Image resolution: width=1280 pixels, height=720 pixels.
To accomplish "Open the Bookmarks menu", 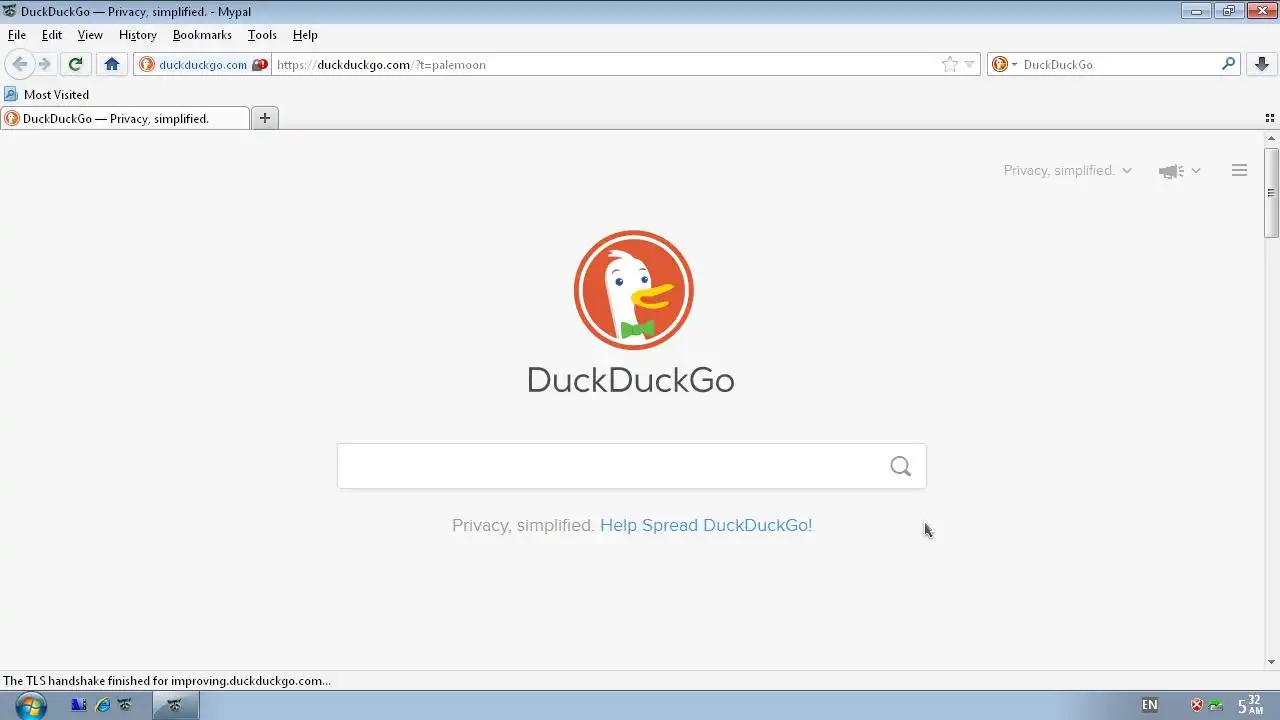I will click(202, 35).
